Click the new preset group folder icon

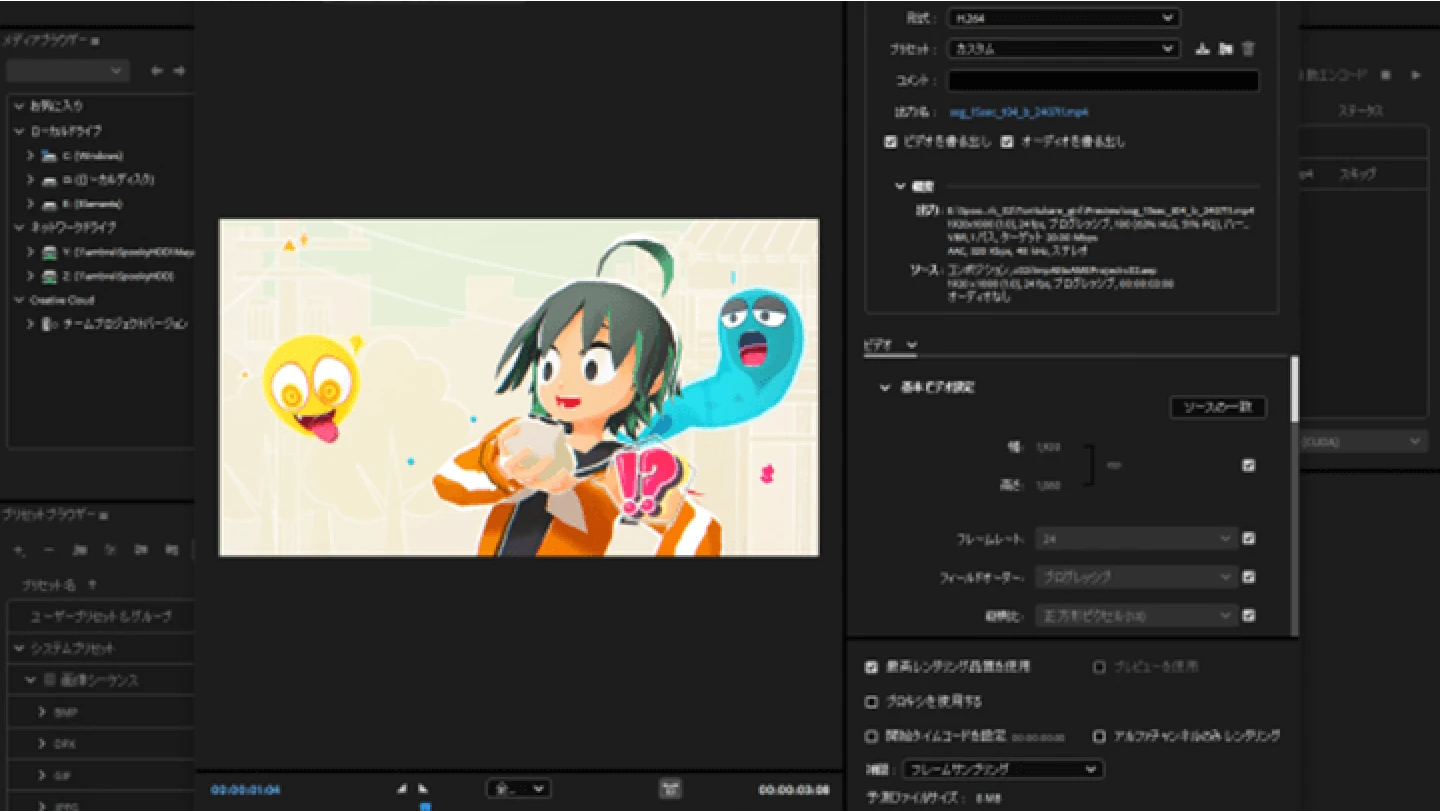[x=80, y=550]
